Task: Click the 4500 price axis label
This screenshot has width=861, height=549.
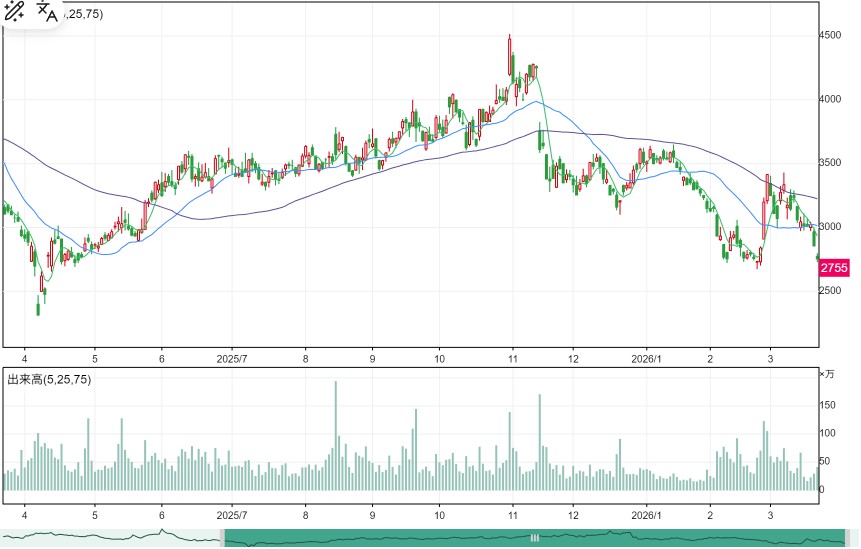Action: click(x=830, y=35)
